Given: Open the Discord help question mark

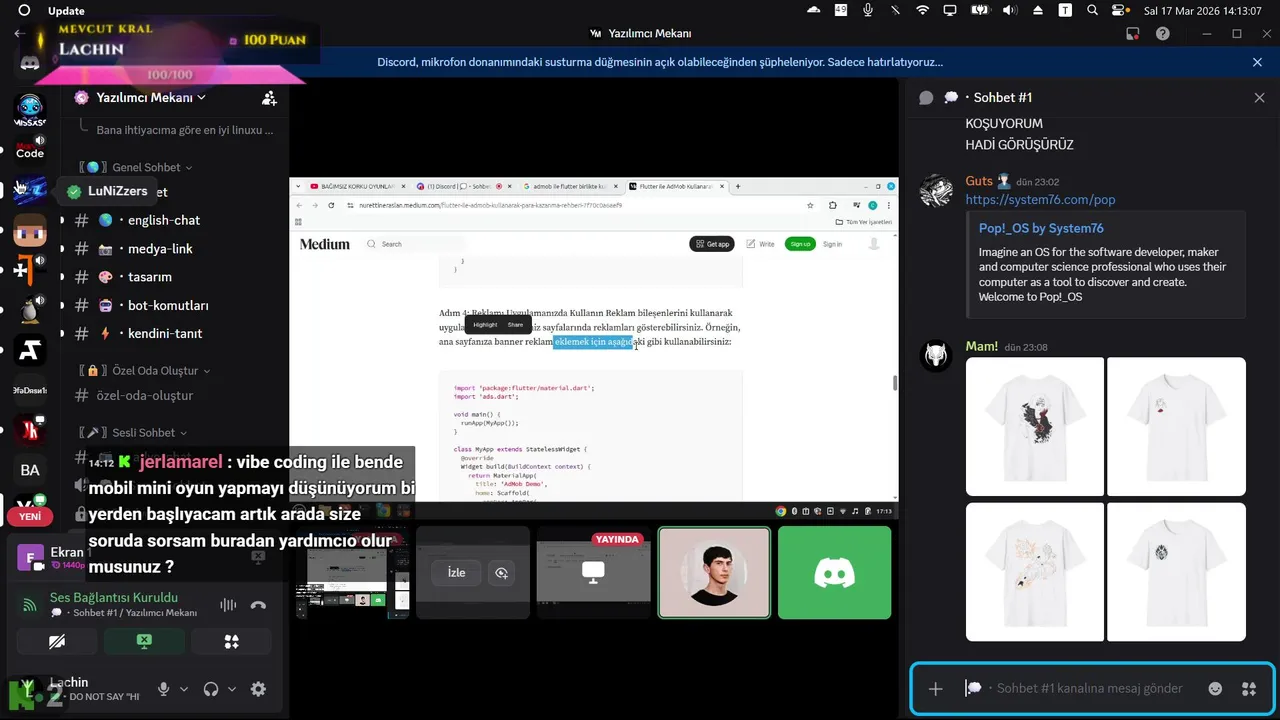Looking at the screenshot, I should coord(1162,33).
